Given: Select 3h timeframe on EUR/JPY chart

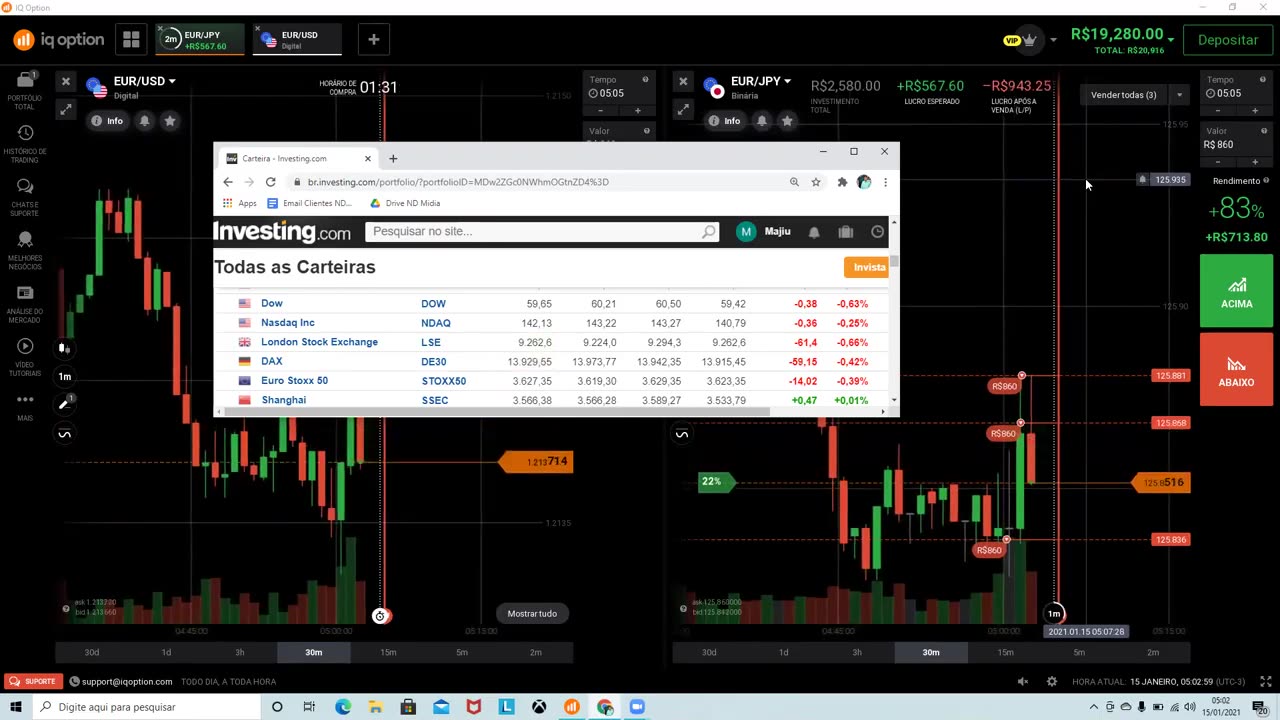Looking at the screenshot, I should point(857,652).
